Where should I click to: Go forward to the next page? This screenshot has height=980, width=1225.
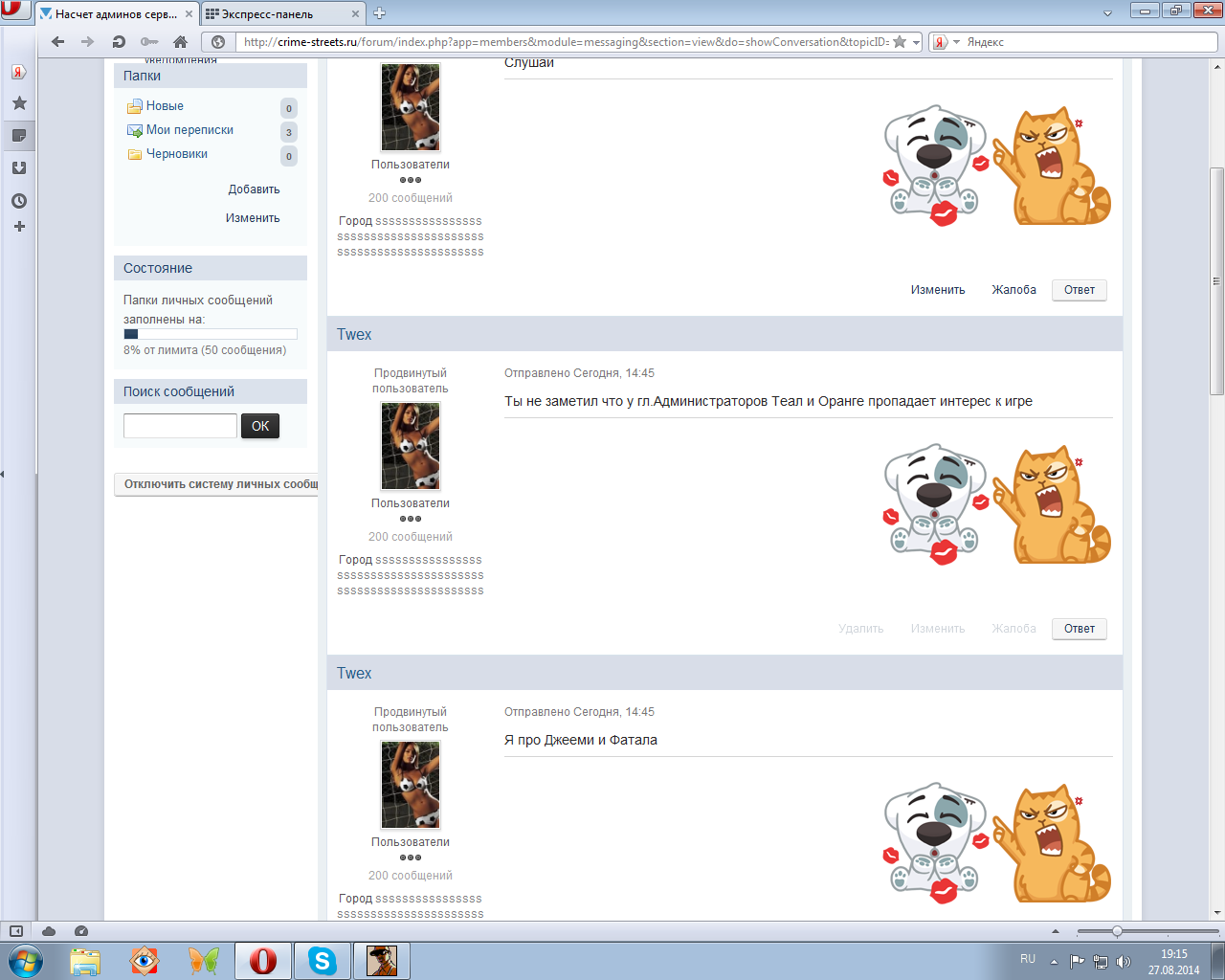click(x=88, y=42)
